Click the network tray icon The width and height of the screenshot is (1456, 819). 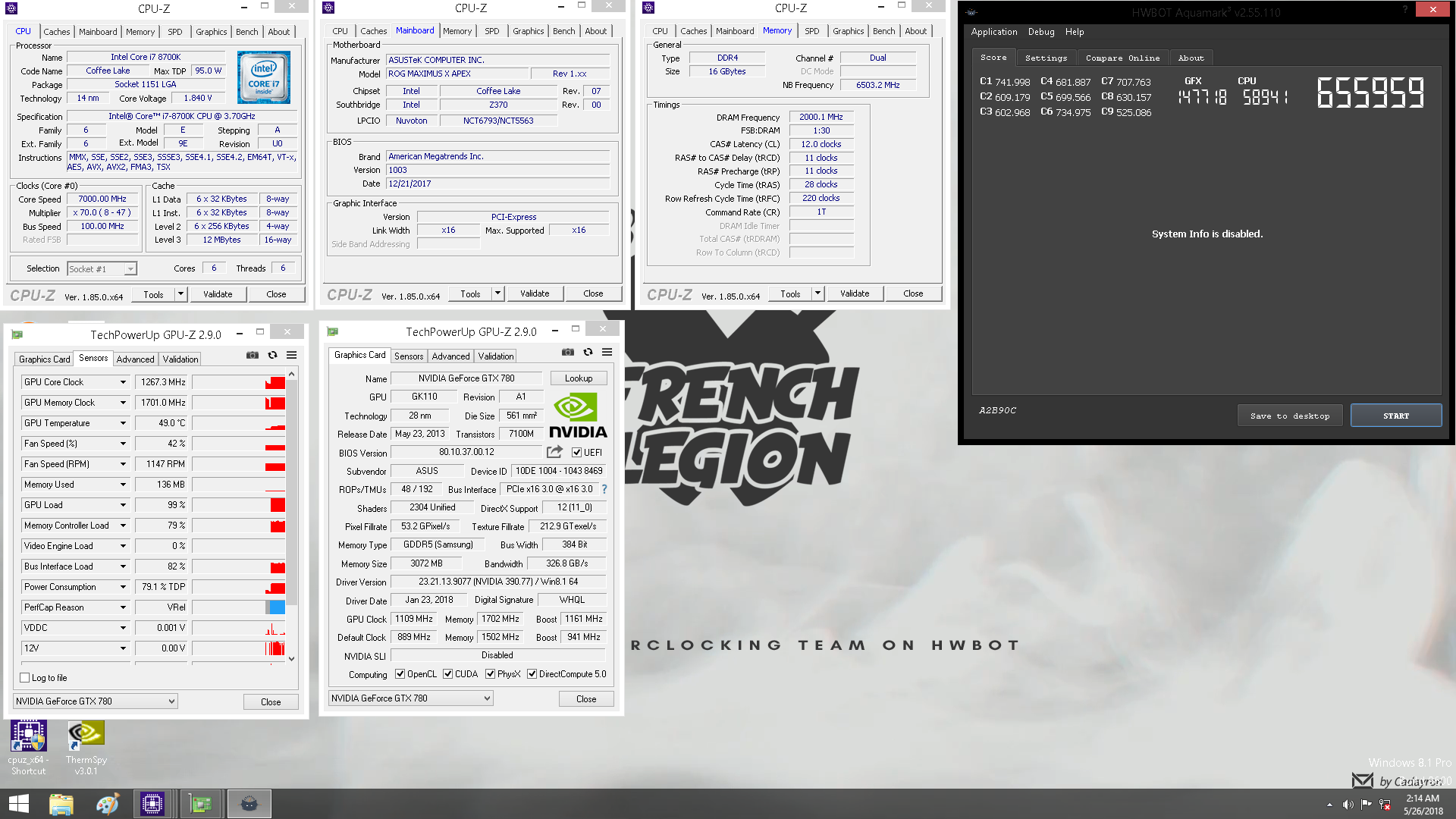(x=1385, y=805)
